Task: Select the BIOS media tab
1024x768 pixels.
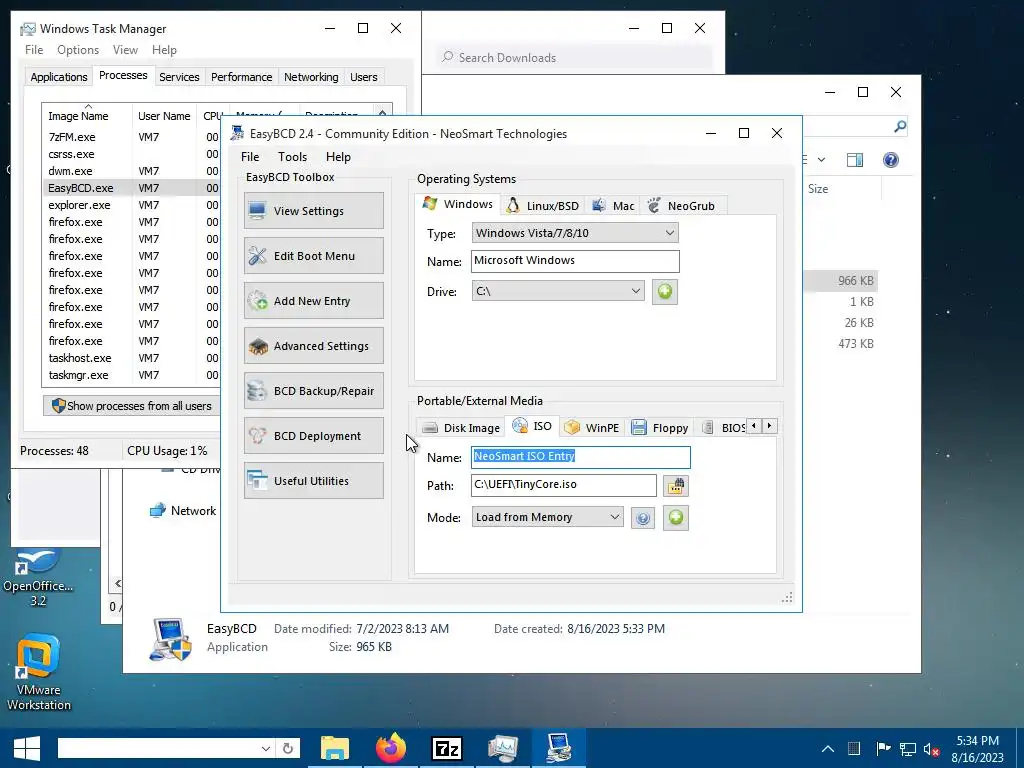Action: coord(724,428)
